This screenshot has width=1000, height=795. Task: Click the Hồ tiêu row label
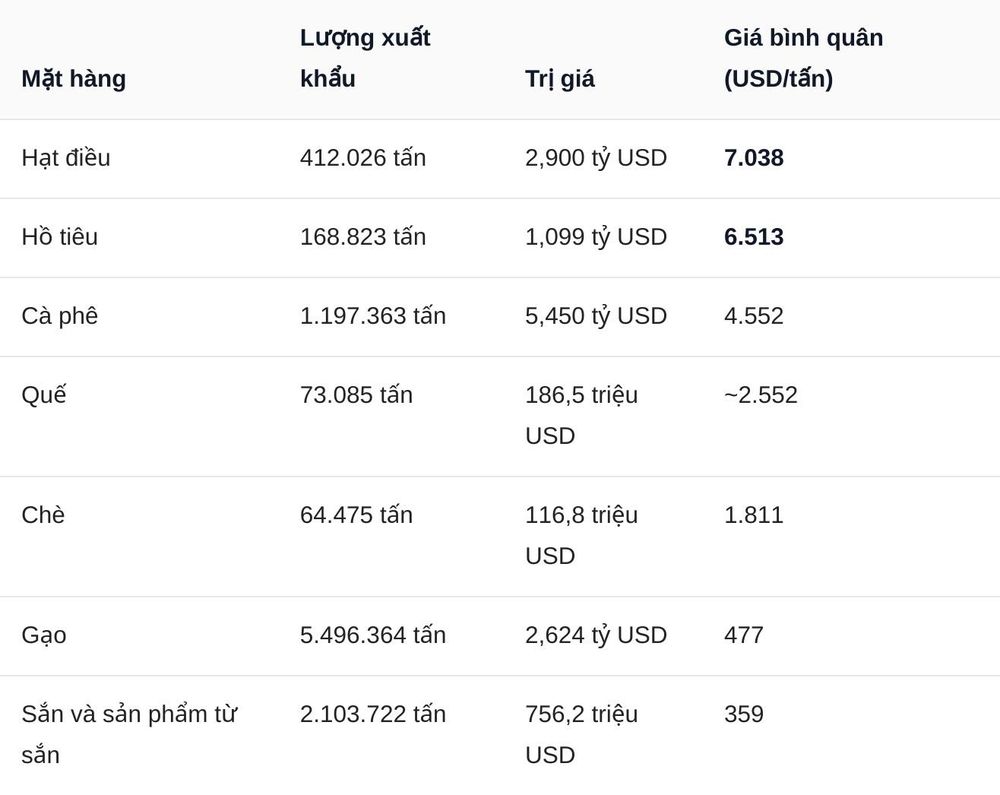(59, 237)
